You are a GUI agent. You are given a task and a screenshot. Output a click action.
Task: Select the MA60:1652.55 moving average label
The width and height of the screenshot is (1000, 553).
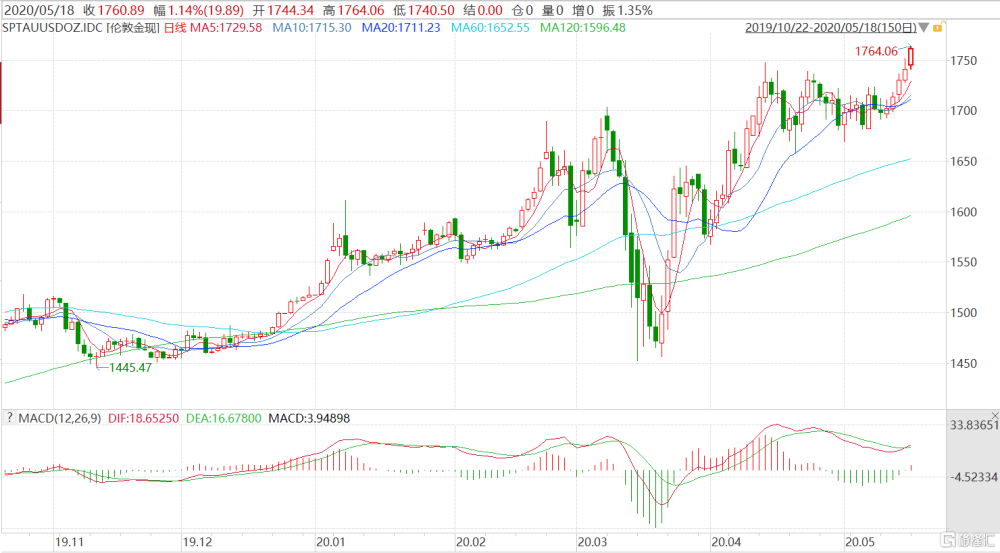490,27
